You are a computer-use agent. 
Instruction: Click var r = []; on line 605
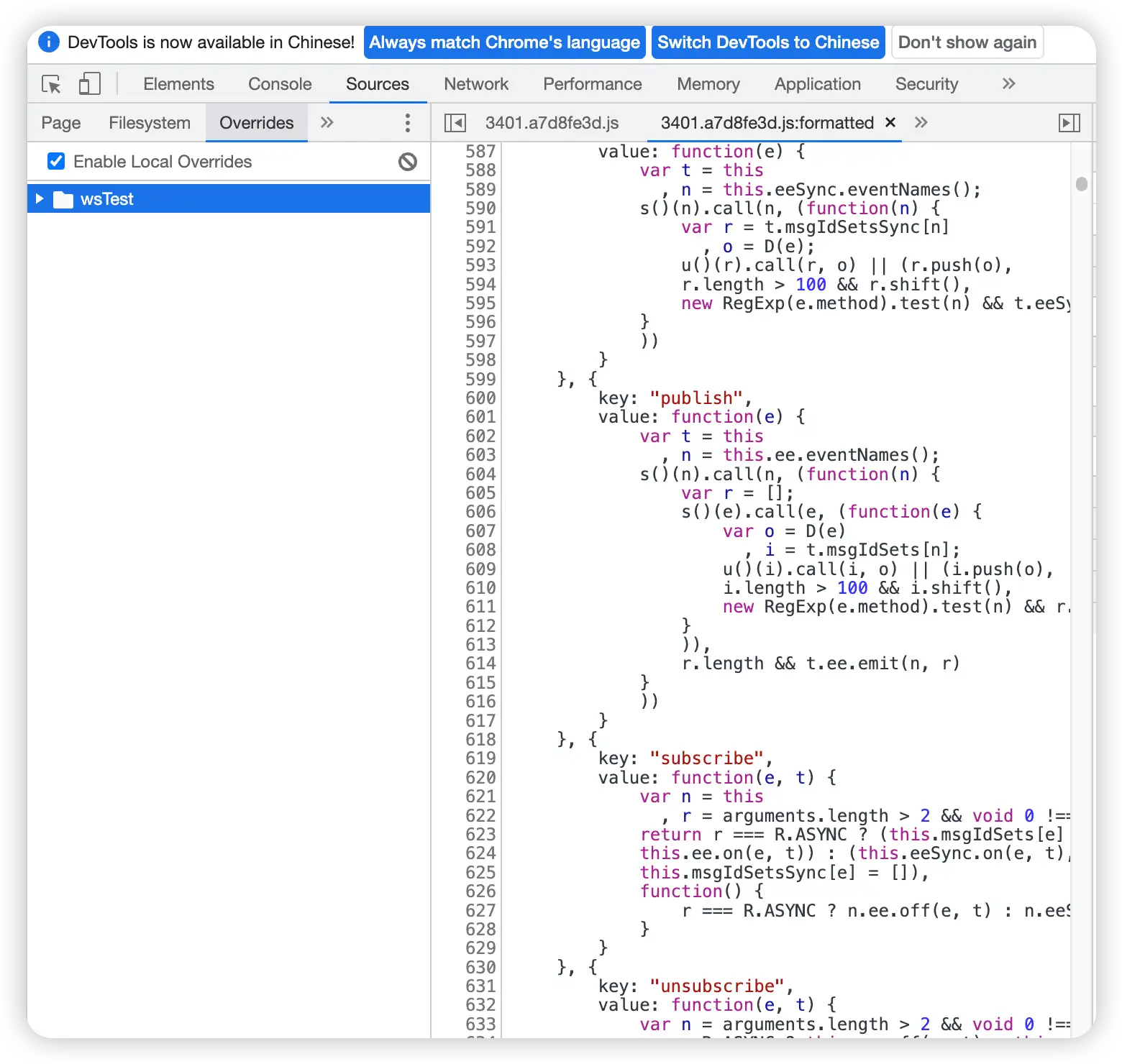737,493
